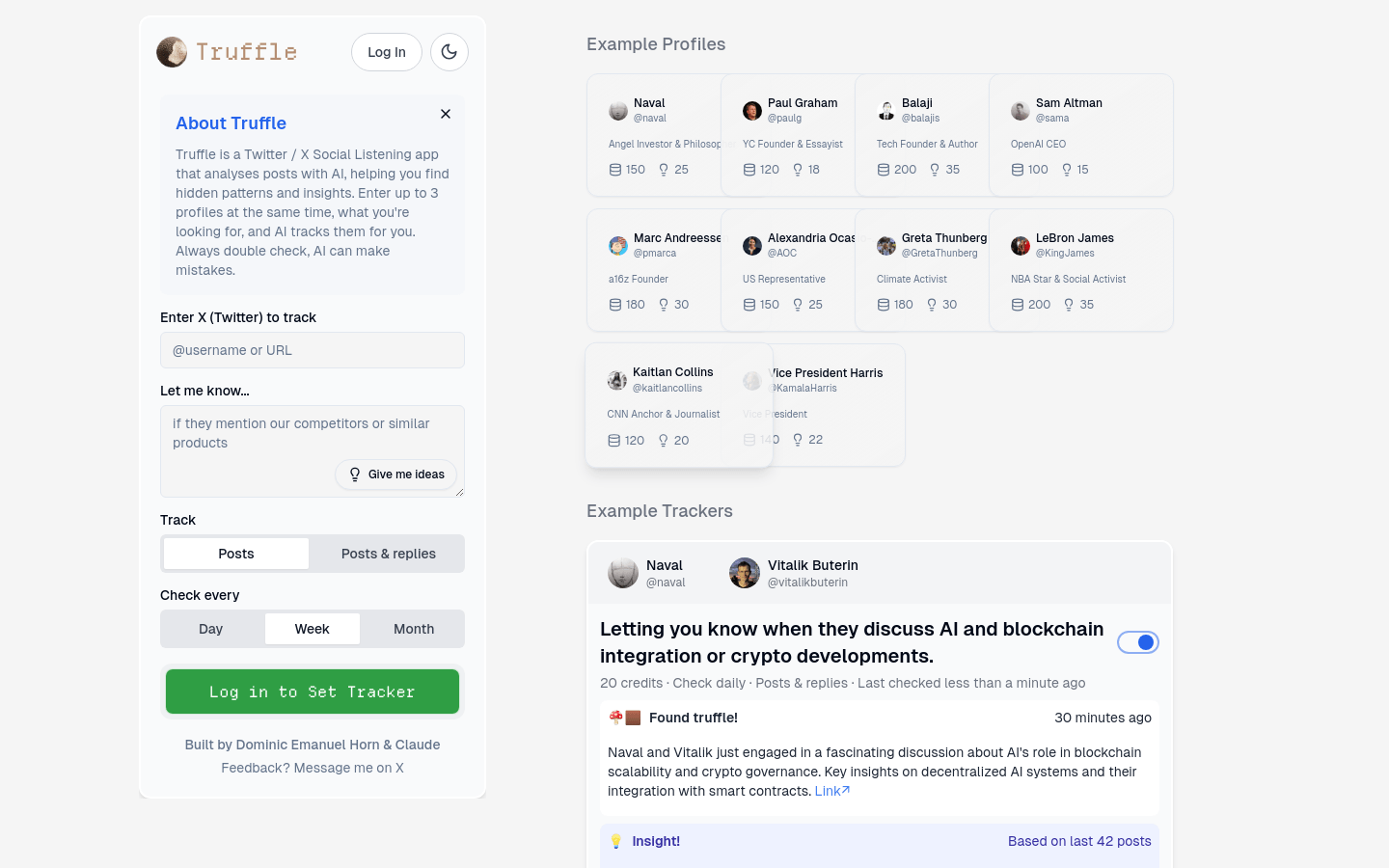1389x868 pixels.
Task: Click the lightbulb icon on Paul Graham card
Action: tap(798, 170)
